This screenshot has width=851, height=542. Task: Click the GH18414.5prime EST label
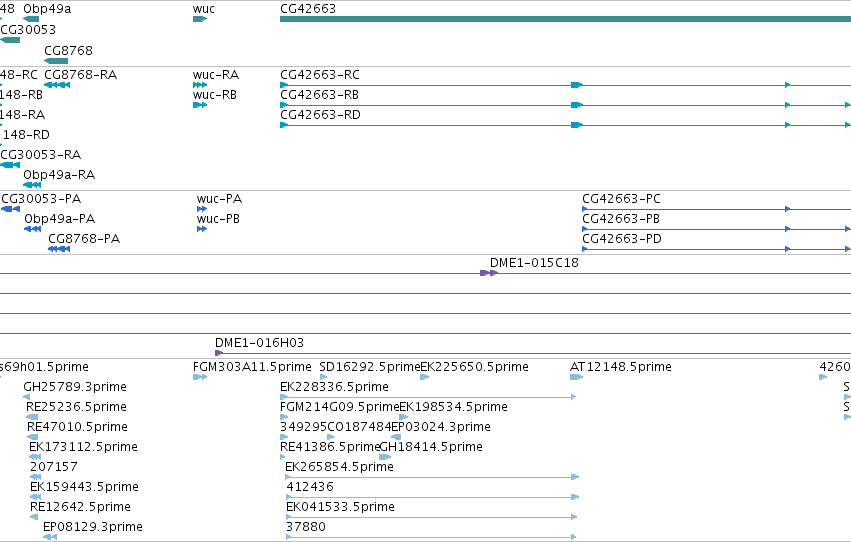tap(431, 447)
